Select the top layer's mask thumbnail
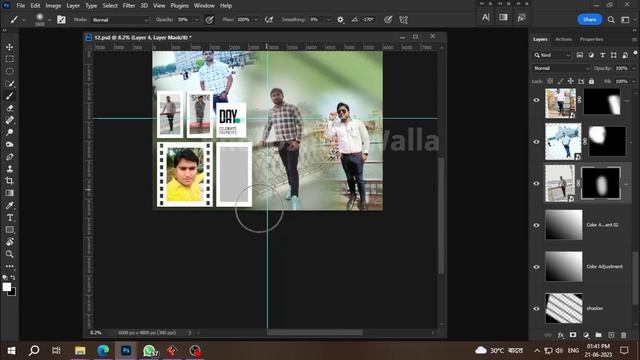Viewport: 640px width, 360px height. coord(602,102)
